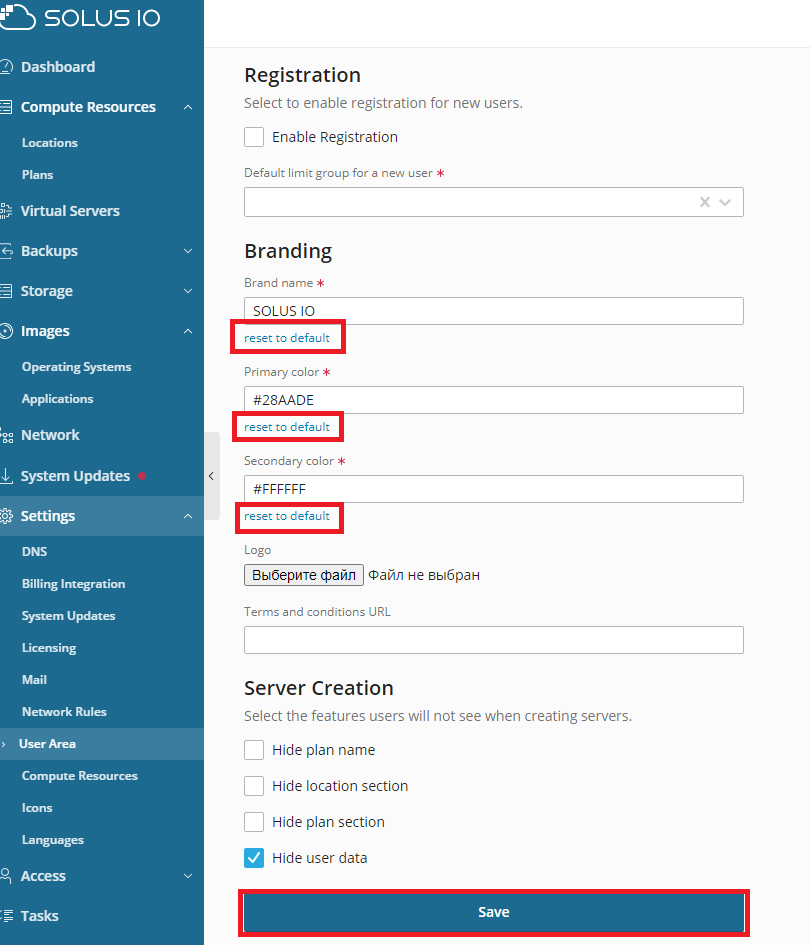Click the Terms and conditions URL field
The height and width of the screenshot is (945, 810).
point(494,640)
